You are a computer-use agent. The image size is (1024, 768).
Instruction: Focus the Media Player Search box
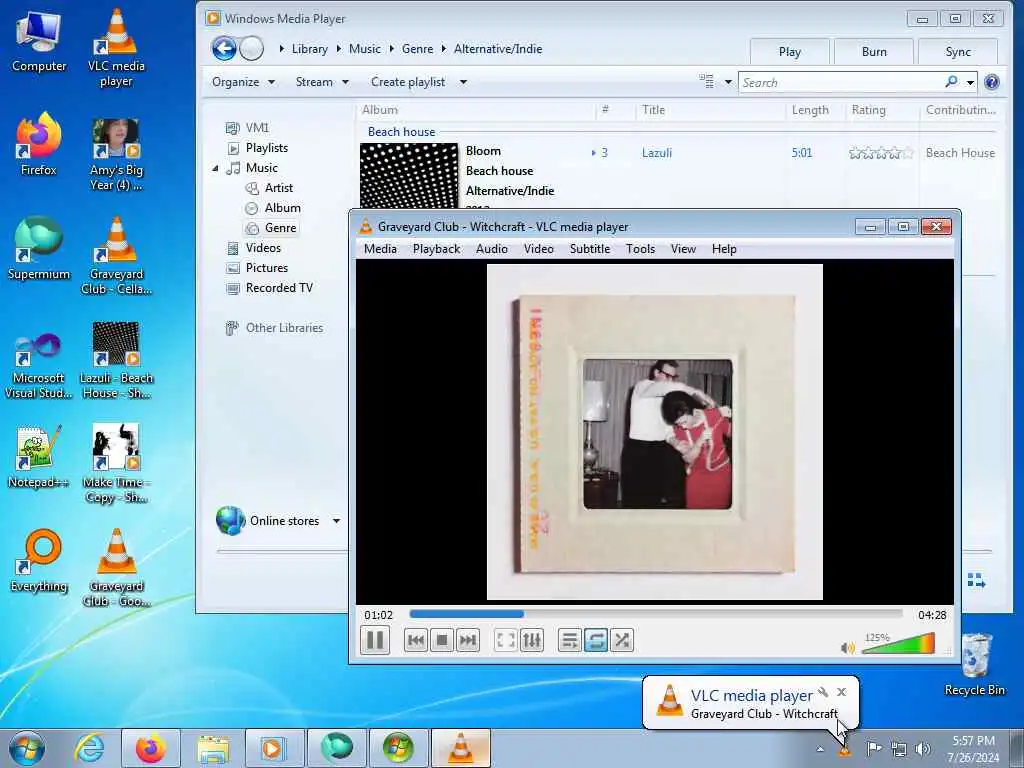[841, 82]
